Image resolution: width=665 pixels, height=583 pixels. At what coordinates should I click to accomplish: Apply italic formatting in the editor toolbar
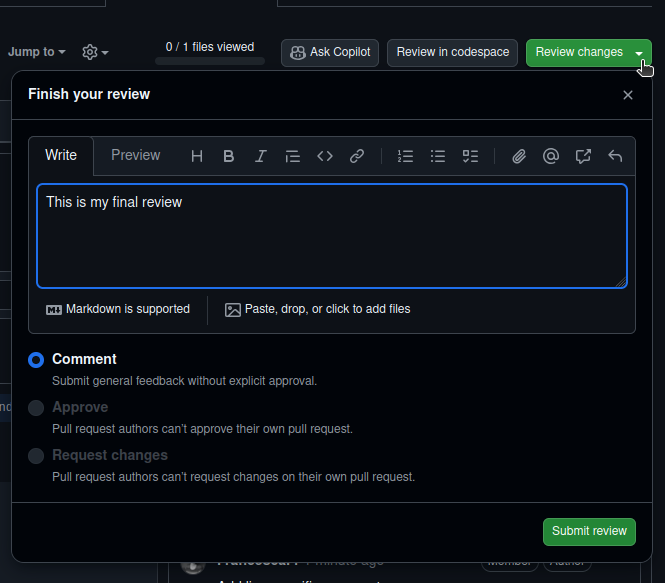pyautogui.click(x=261, y=156)
